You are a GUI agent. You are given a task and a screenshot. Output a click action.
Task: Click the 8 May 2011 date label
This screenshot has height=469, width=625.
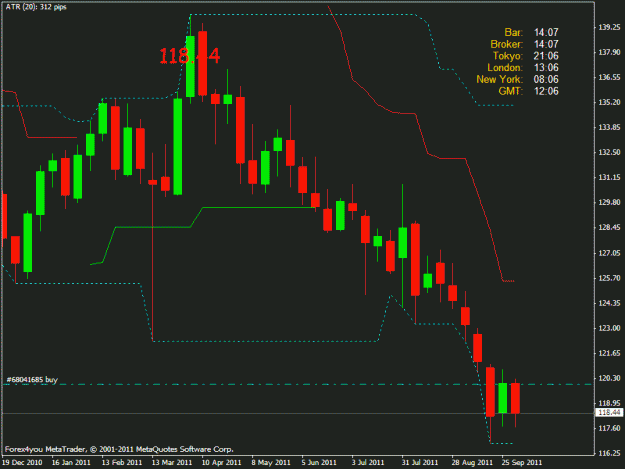click(271, 463)
